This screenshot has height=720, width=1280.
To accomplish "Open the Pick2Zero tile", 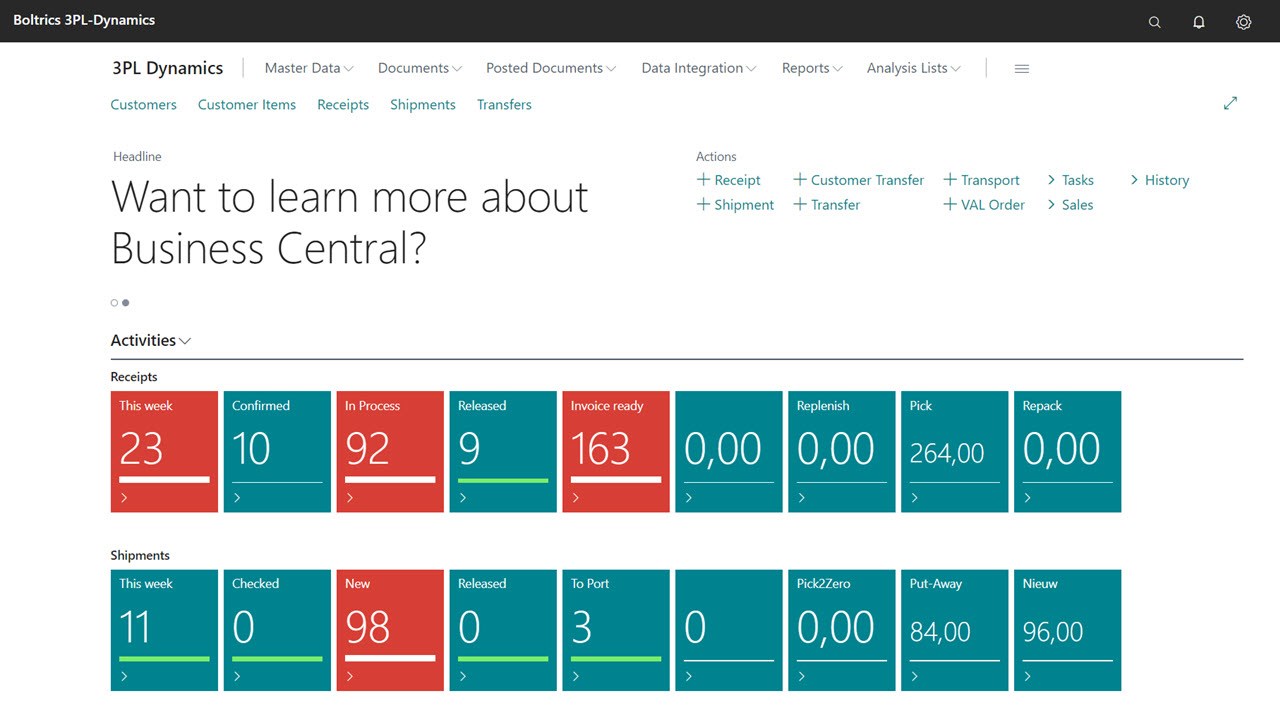I will coord(842,630).
